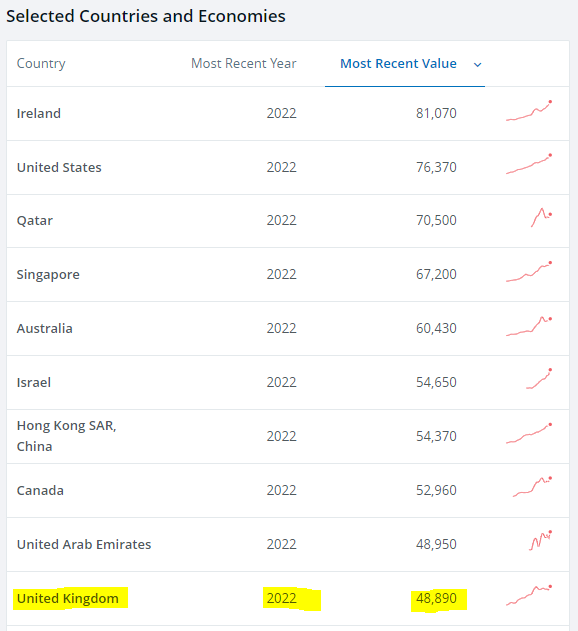Select the United Kingdom value 48,890
Screen dimensions: 578x631
(x=436, y=598)
